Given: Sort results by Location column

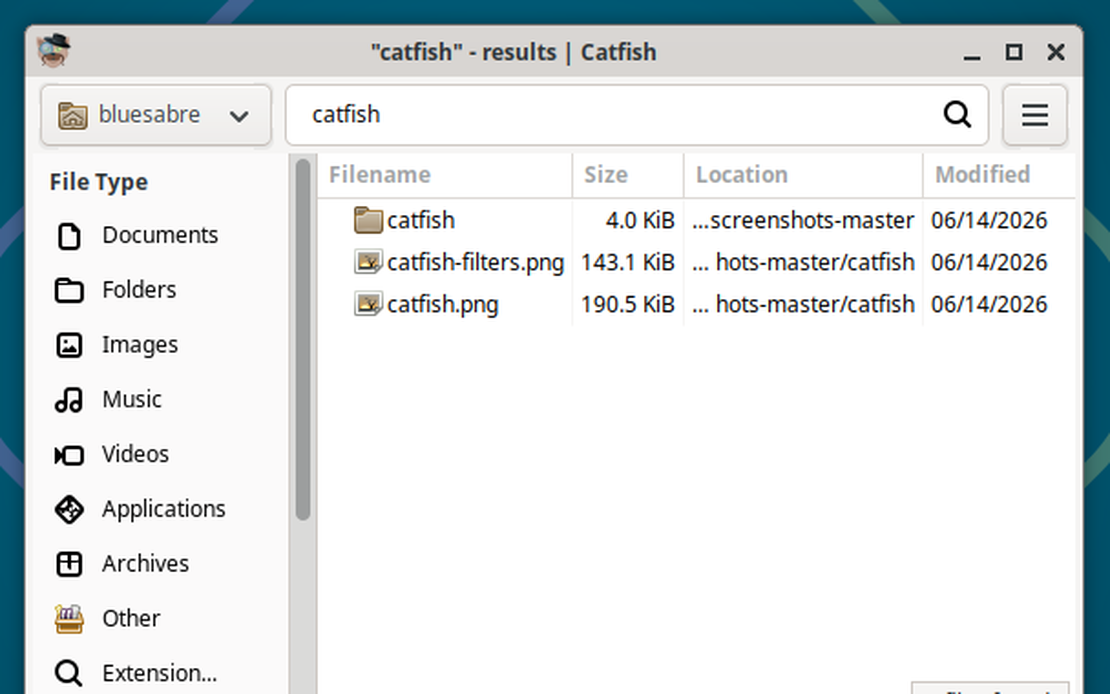Looking at the screenshot, I should [803, 175].
